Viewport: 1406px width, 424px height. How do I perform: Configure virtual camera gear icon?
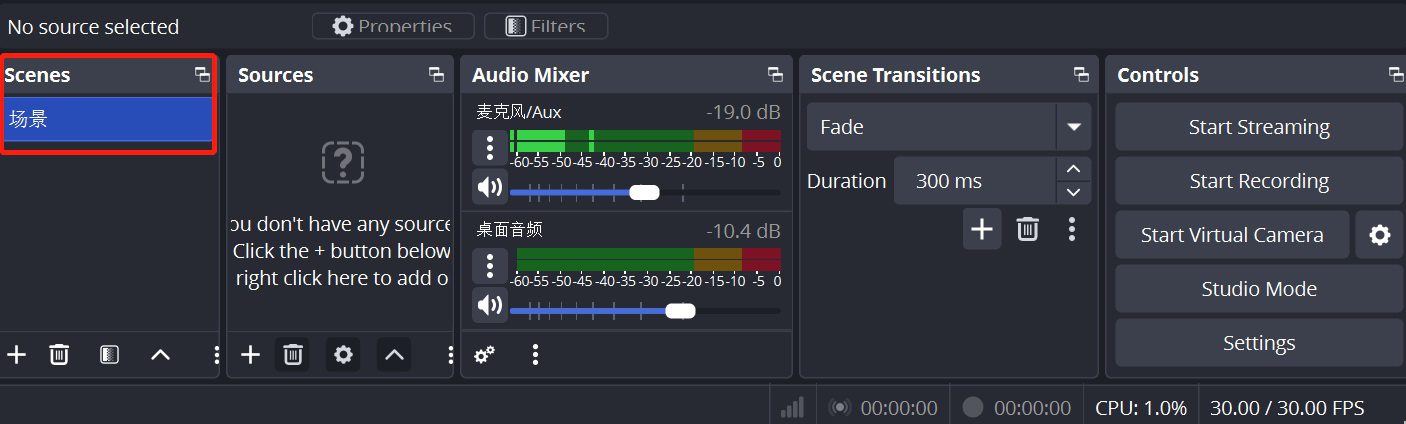(x=1380, y=235)
